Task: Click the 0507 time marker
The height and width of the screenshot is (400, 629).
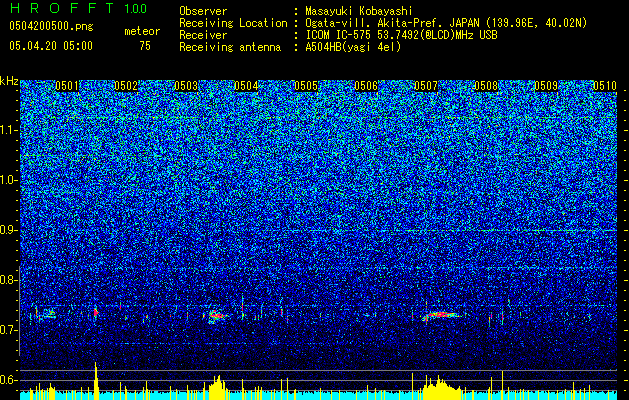Action: (426, 86)
